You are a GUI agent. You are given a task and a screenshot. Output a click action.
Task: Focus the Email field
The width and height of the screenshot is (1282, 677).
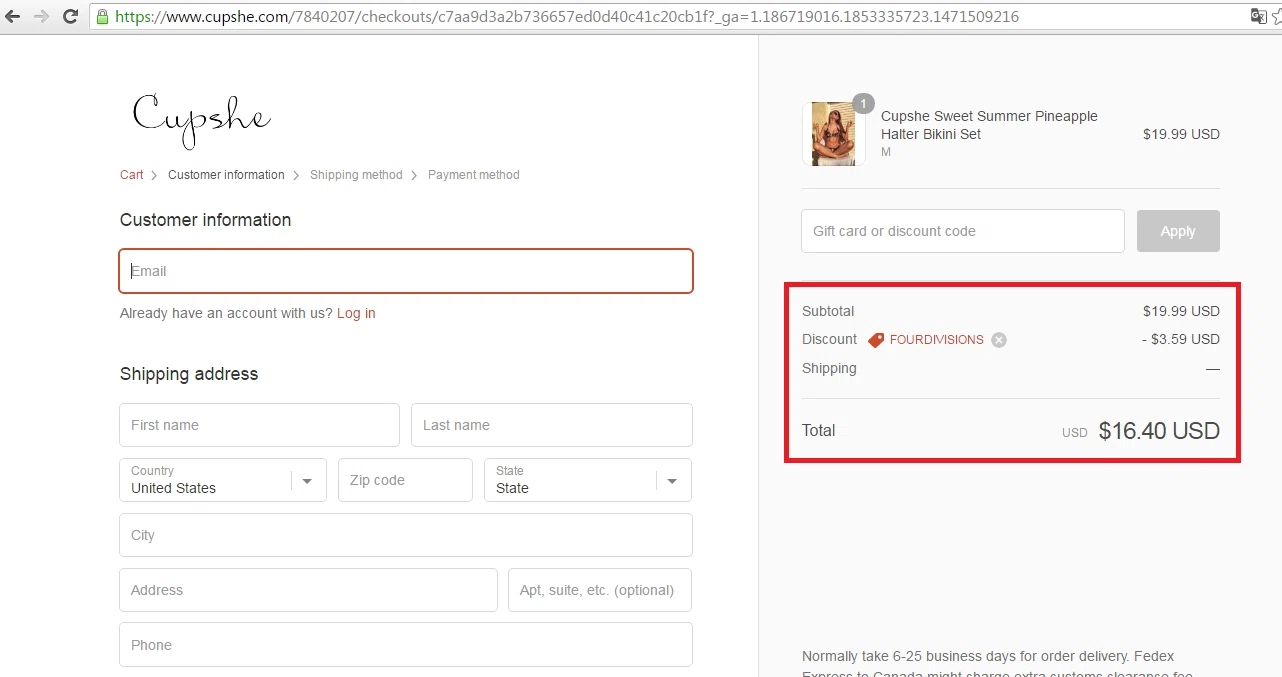click(406, 271)
